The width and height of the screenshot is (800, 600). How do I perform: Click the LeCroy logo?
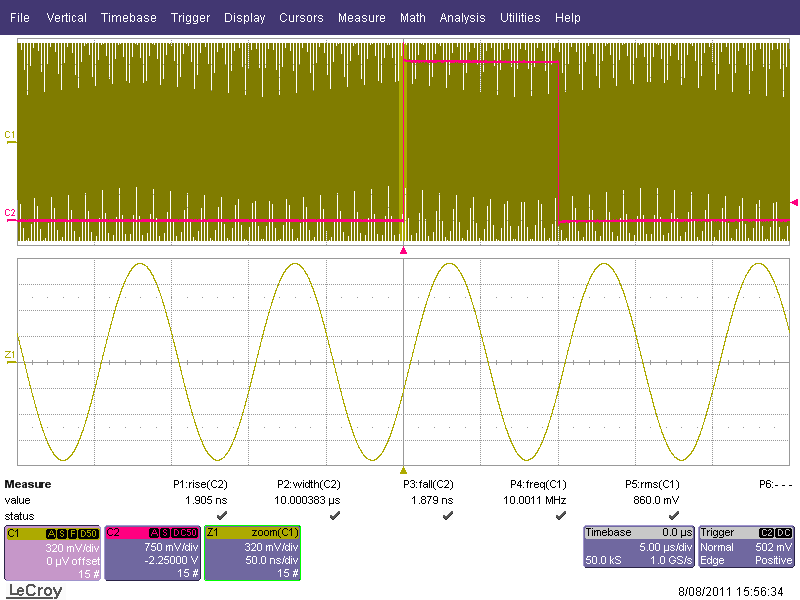tap(35, 591)
